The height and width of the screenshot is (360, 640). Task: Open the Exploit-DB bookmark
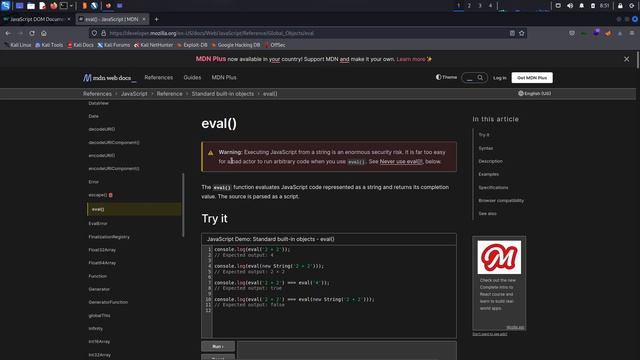tap(192, 45)
